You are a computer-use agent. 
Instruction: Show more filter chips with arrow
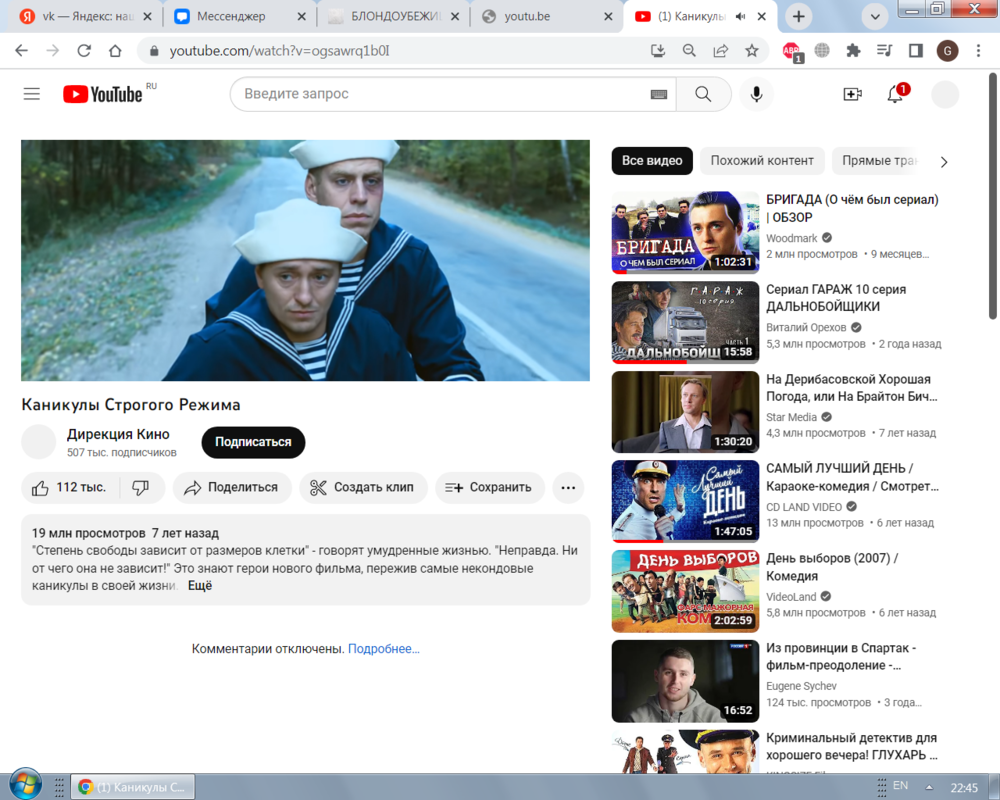944,162
